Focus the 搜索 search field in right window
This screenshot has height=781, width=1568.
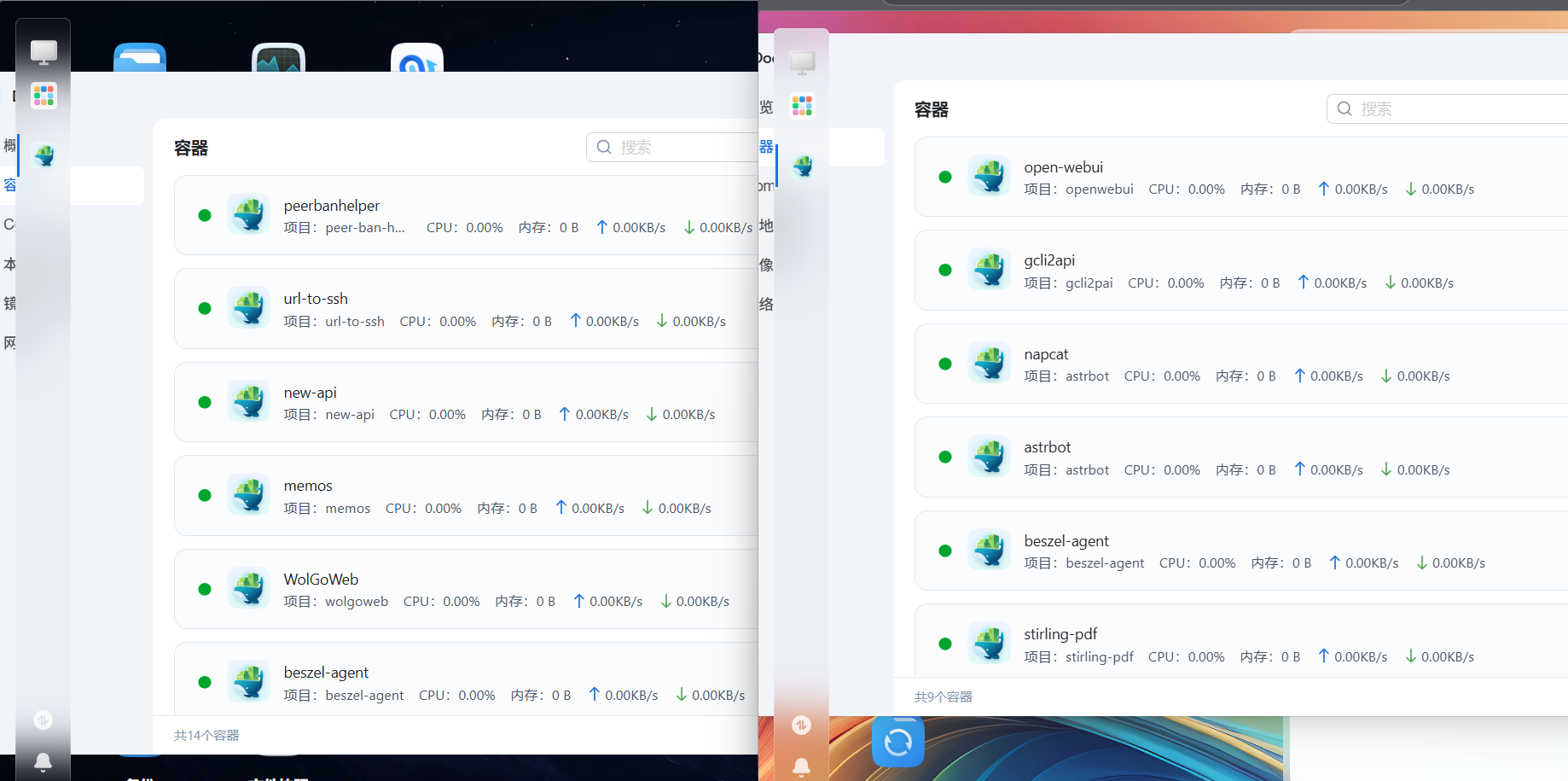[x=1447, y=108]
